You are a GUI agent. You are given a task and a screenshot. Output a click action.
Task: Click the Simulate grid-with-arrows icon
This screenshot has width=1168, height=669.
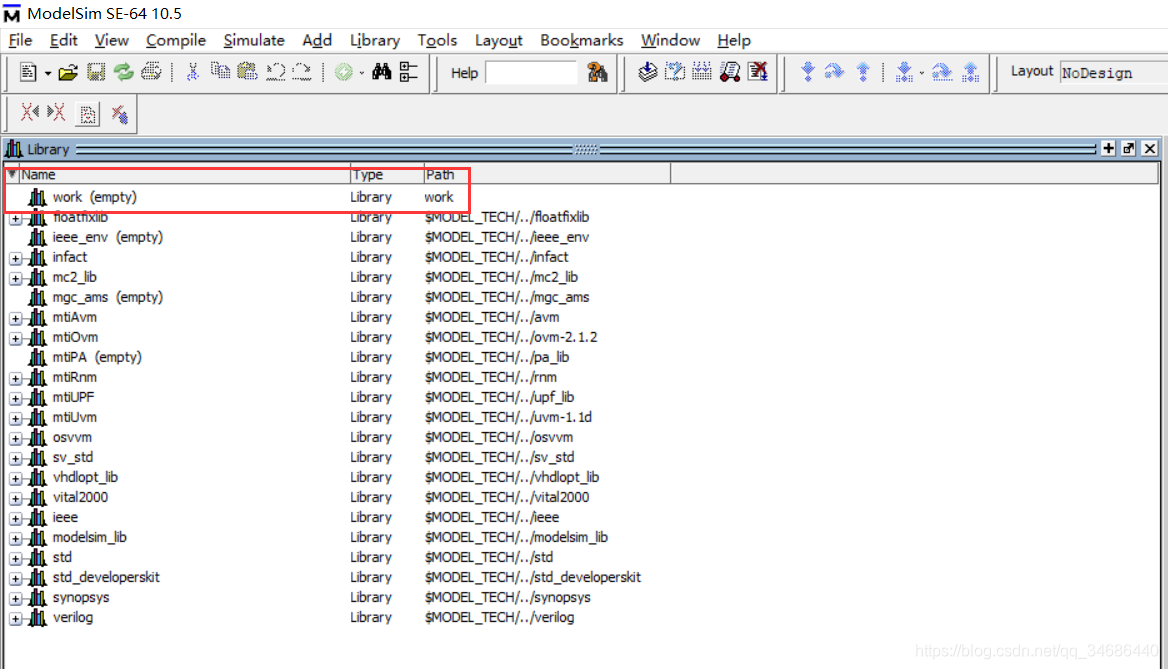coord(702,72)
